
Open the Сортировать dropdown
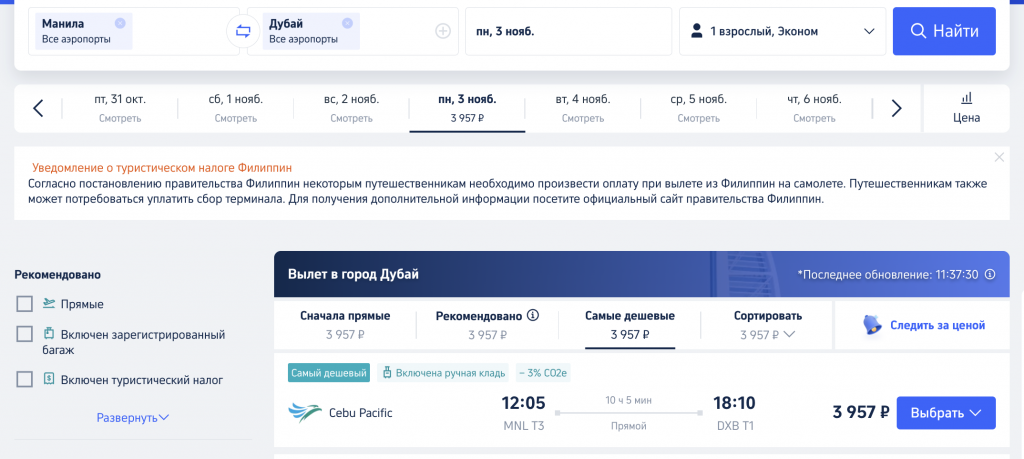point(767,325)
